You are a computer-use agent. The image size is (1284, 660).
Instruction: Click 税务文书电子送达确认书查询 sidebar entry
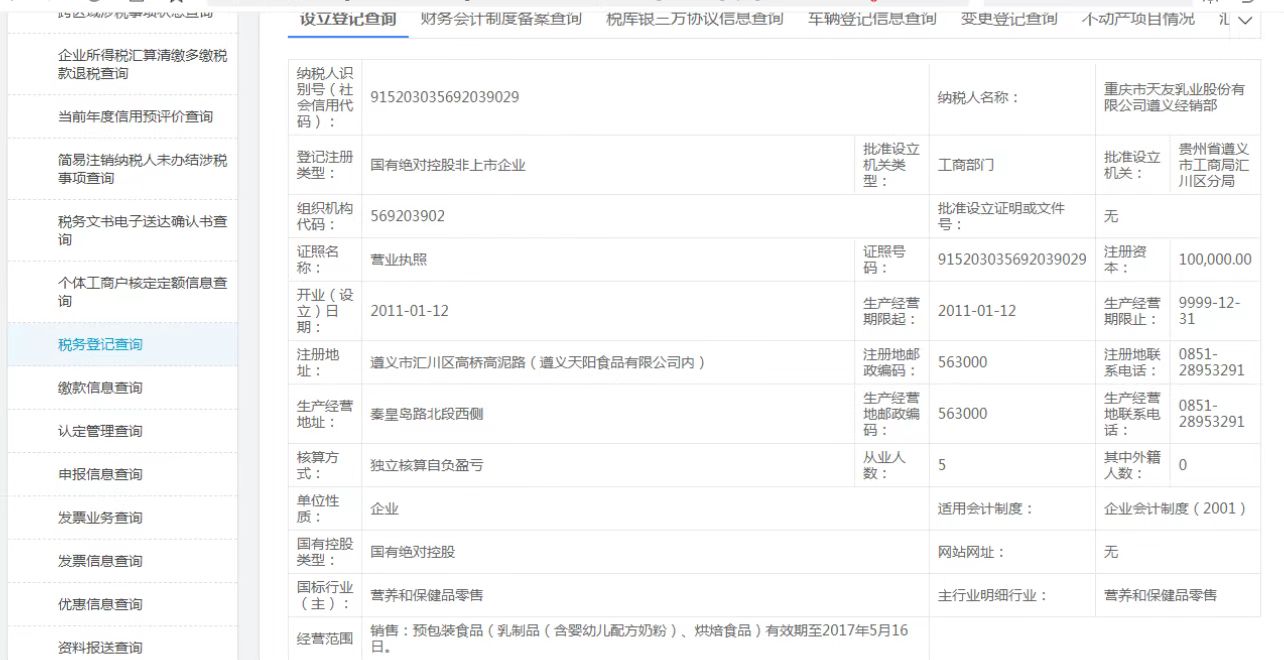coord(142,230)
